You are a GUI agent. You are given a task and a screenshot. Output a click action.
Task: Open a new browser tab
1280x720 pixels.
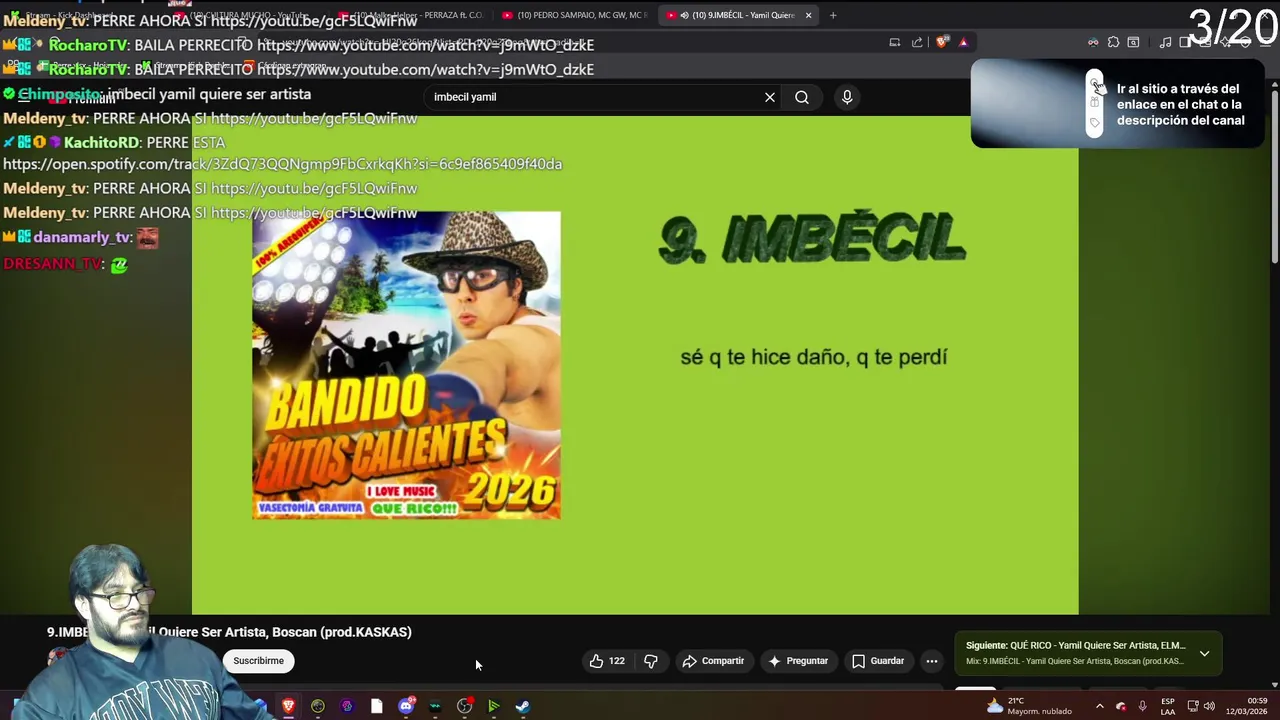pos(833,15)
